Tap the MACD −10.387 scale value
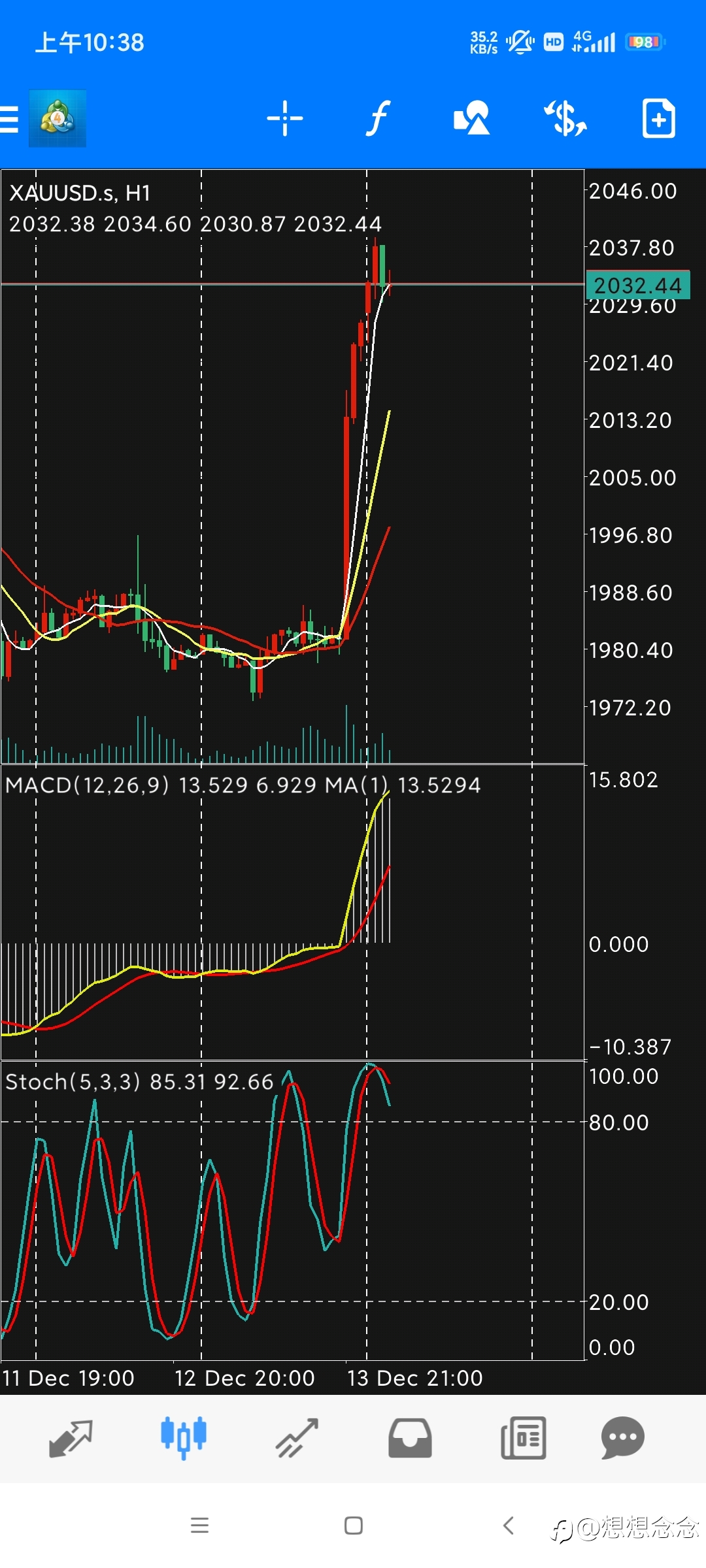Image resolution: width=706 pixels, height=1568 pixels. pyautogui.click(x=630, y=1047)
